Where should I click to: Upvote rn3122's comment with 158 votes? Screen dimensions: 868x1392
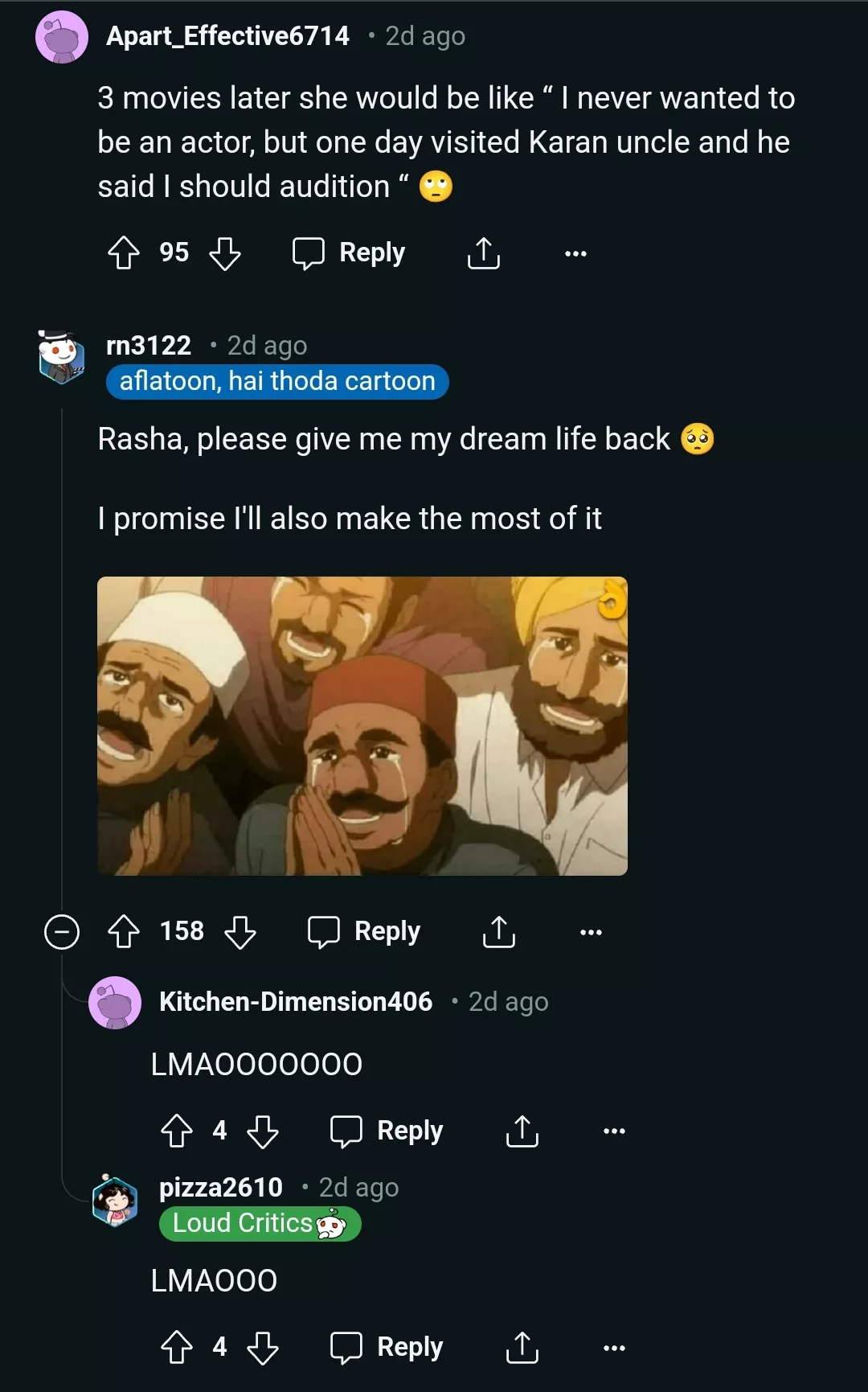coord(124,931)
